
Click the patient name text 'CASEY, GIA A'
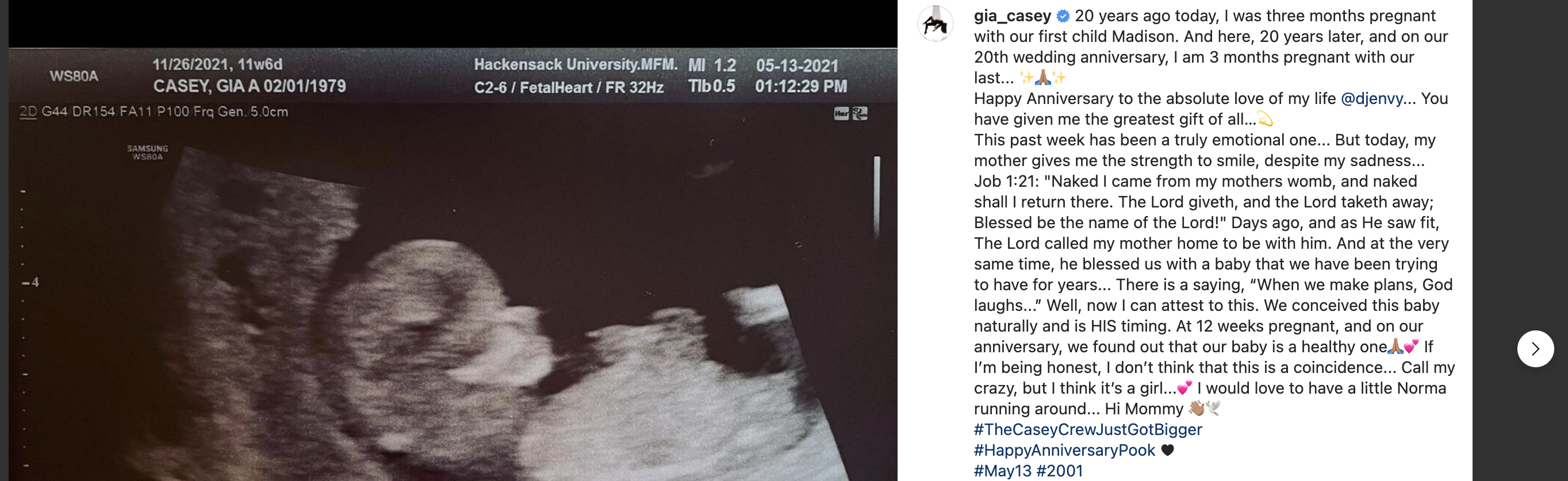click(x=206, y=86)
